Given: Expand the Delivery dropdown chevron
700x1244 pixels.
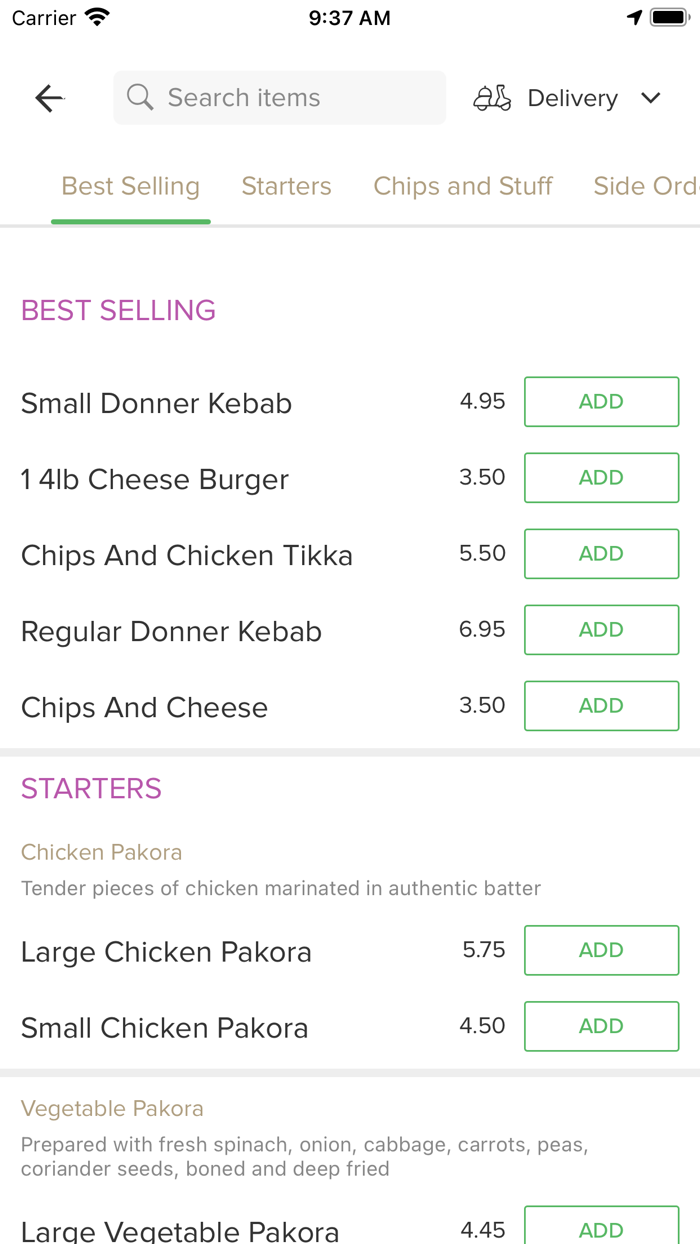Looking at the screenshot, I should pos(651,98).
